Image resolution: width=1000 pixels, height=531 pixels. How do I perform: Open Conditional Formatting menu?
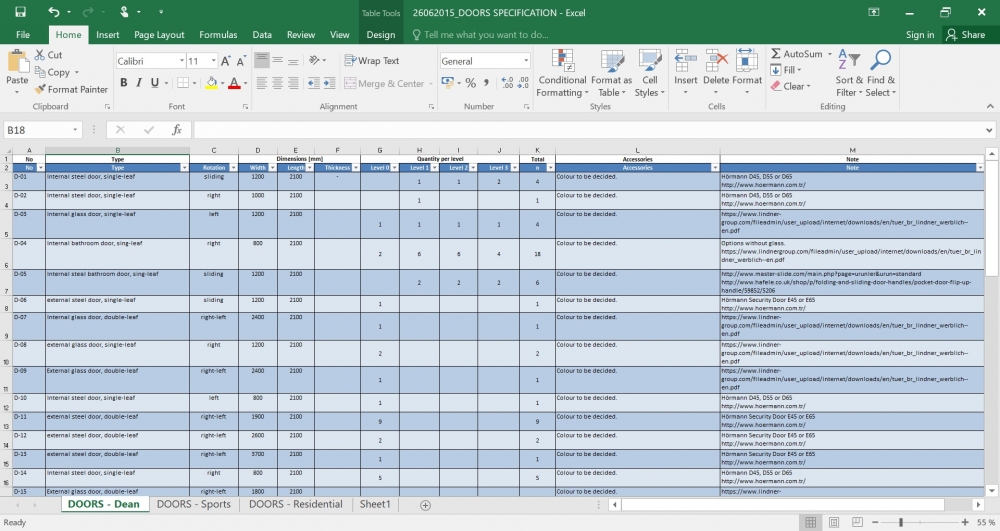coord(562,73)
